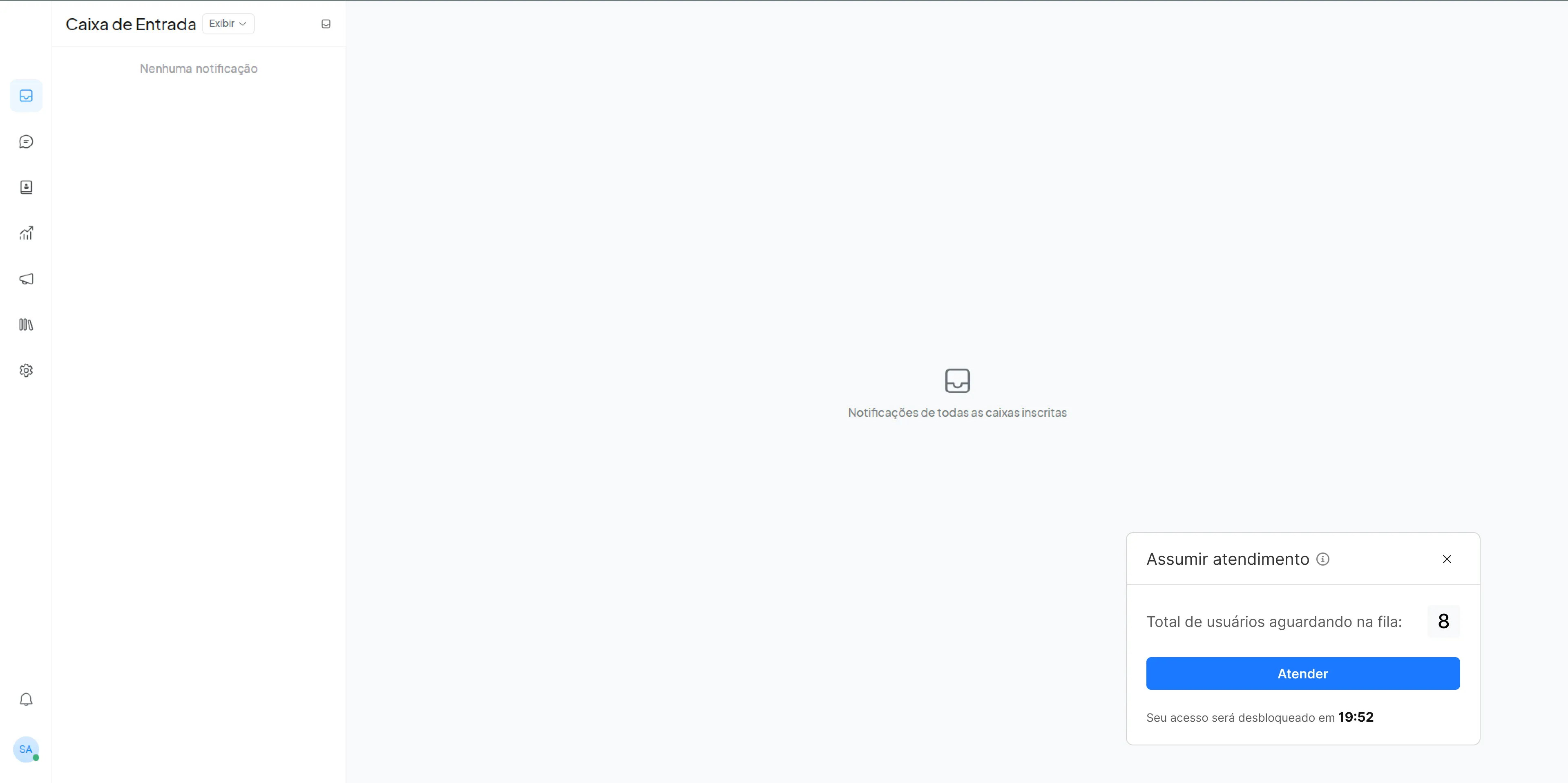Click the info icon next to Assumir atendimento
The height and width of the screenshot is (783, 1568).
[1323, 559]
